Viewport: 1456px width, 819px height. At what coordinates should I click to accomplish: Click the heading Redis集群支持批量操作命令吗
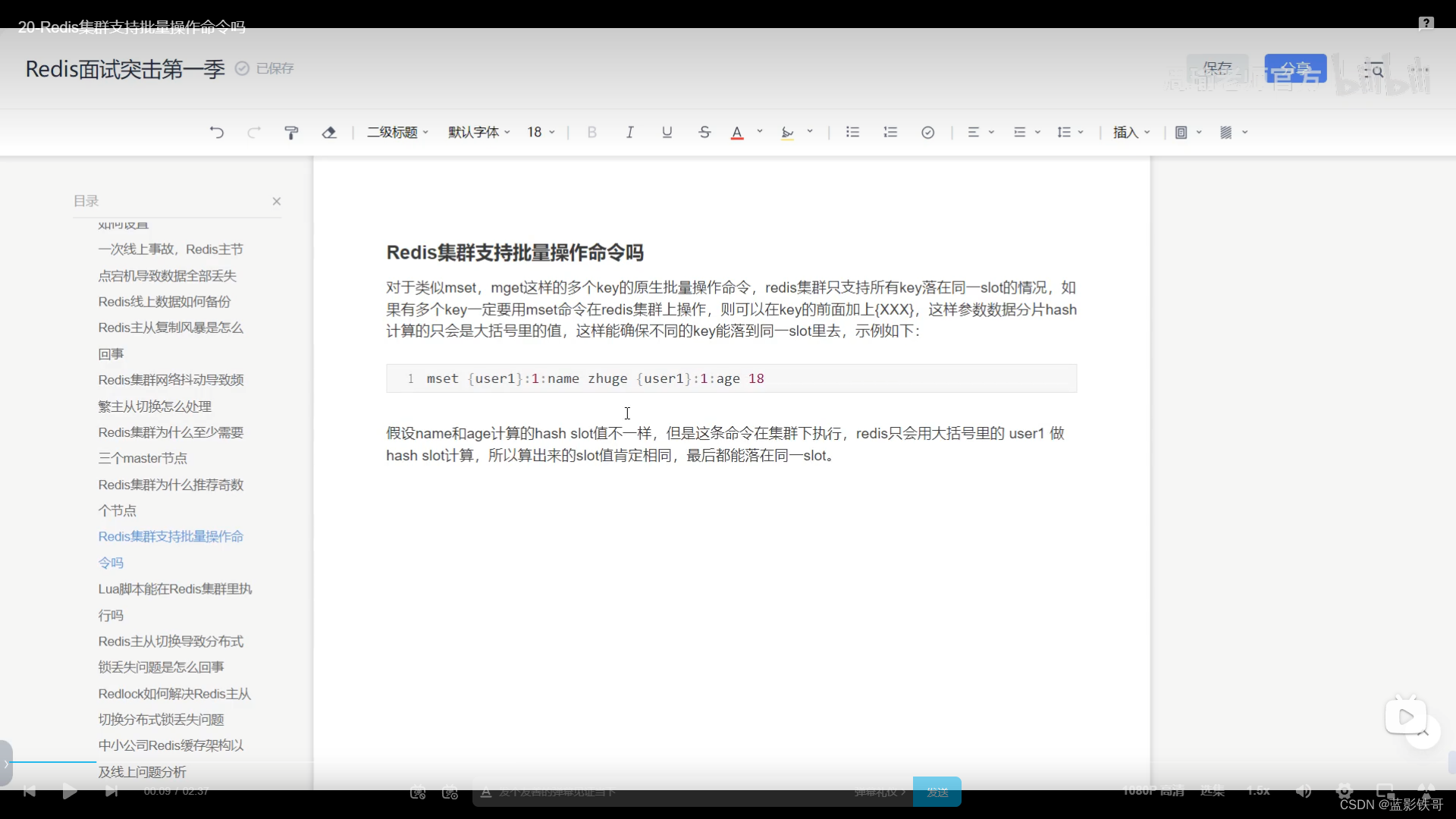pyautogui.click(x=515, y=253)
